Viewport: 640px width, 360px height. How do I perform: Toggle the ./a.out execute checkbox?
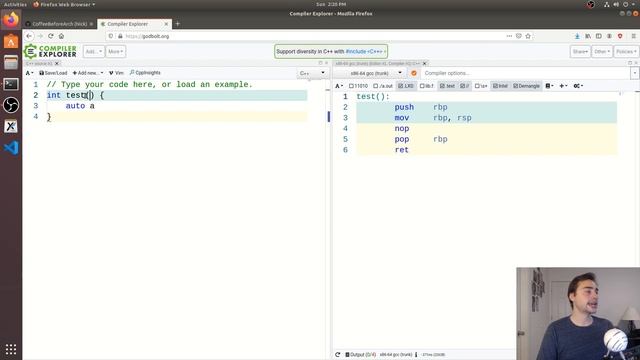(383, 86)
